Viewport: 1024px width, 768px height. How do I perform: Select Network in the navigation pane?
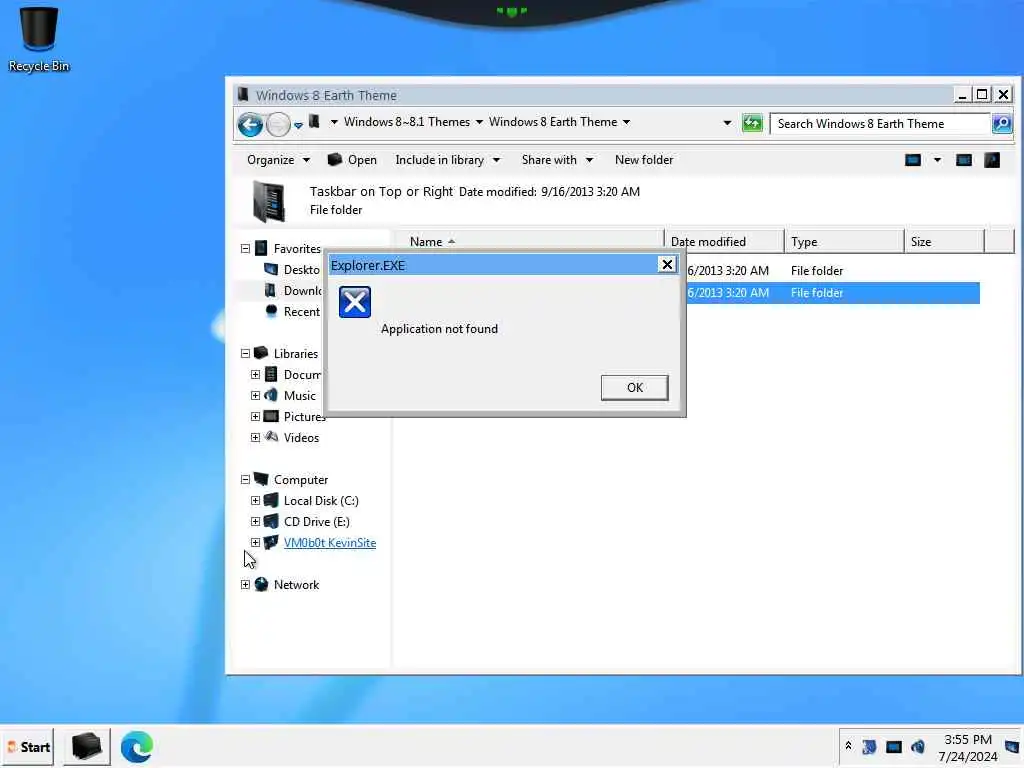296,584
